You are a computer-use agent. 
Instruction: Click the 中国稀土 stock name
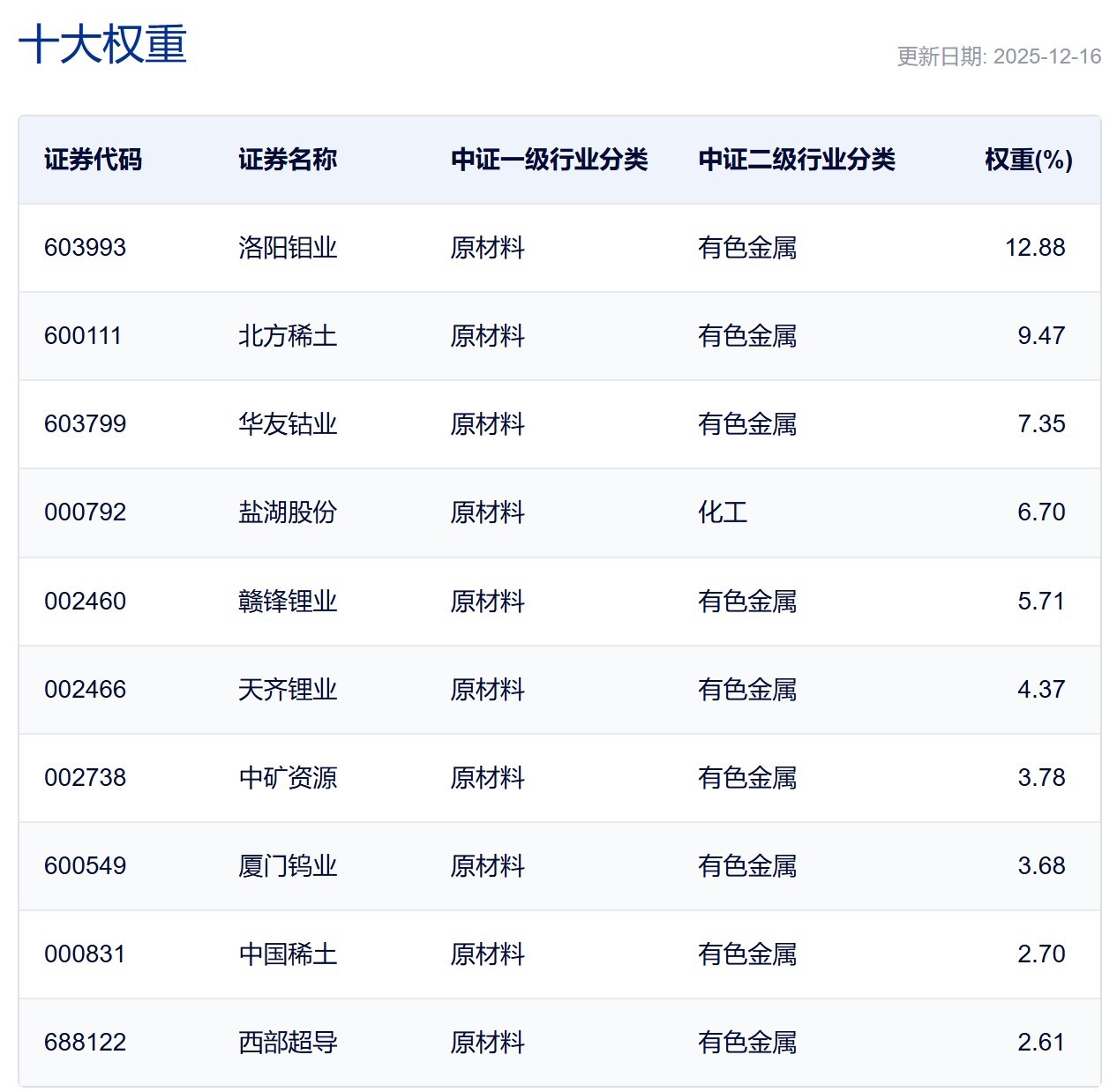coord(288,954)
